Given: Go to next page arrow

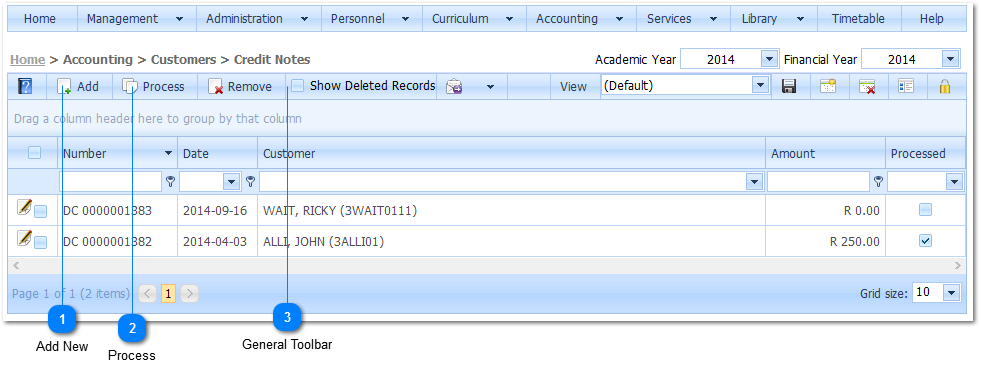Looking at the screenshot, I should (x=190, y=293).
